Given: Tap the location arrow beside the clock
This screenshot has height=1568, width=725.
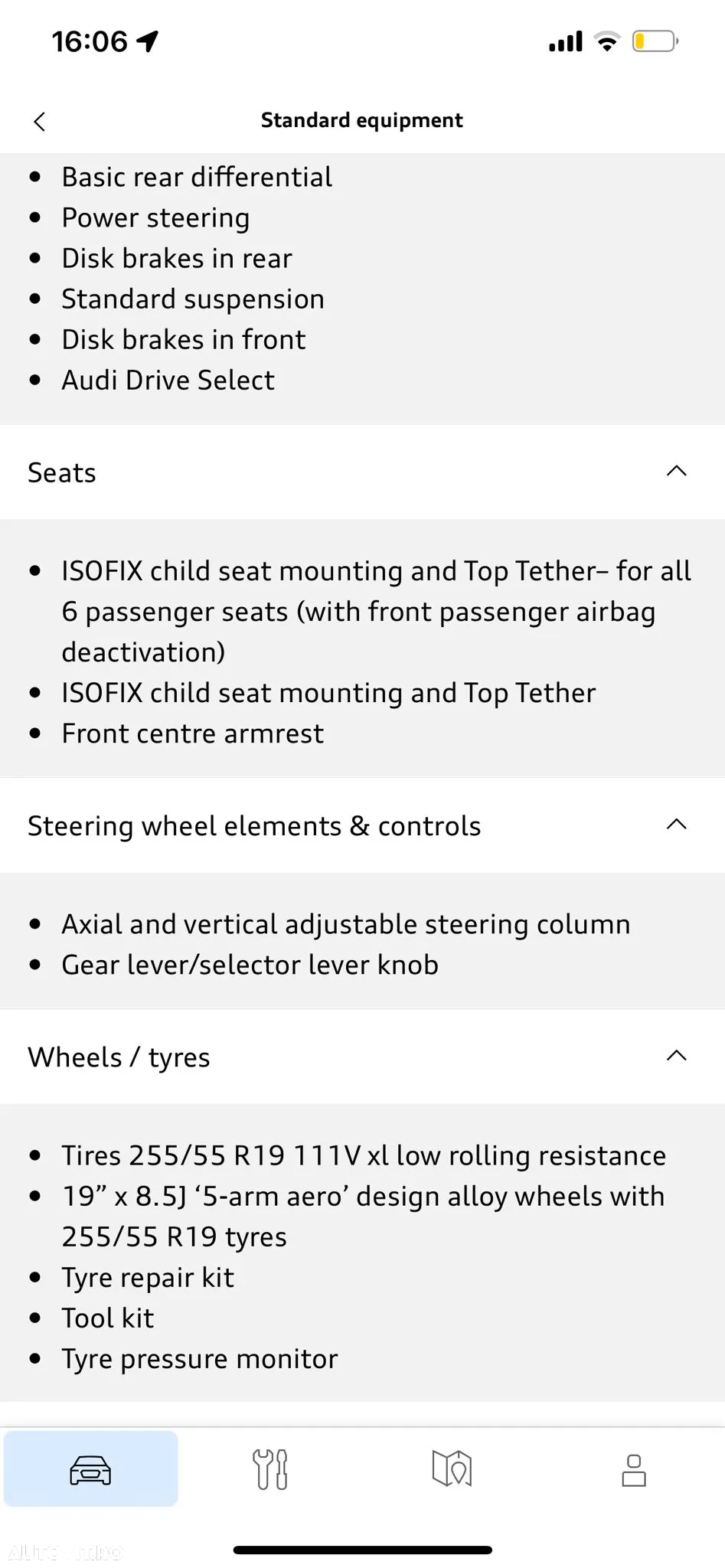Looking at the screenshot, I should click(147, 41).
